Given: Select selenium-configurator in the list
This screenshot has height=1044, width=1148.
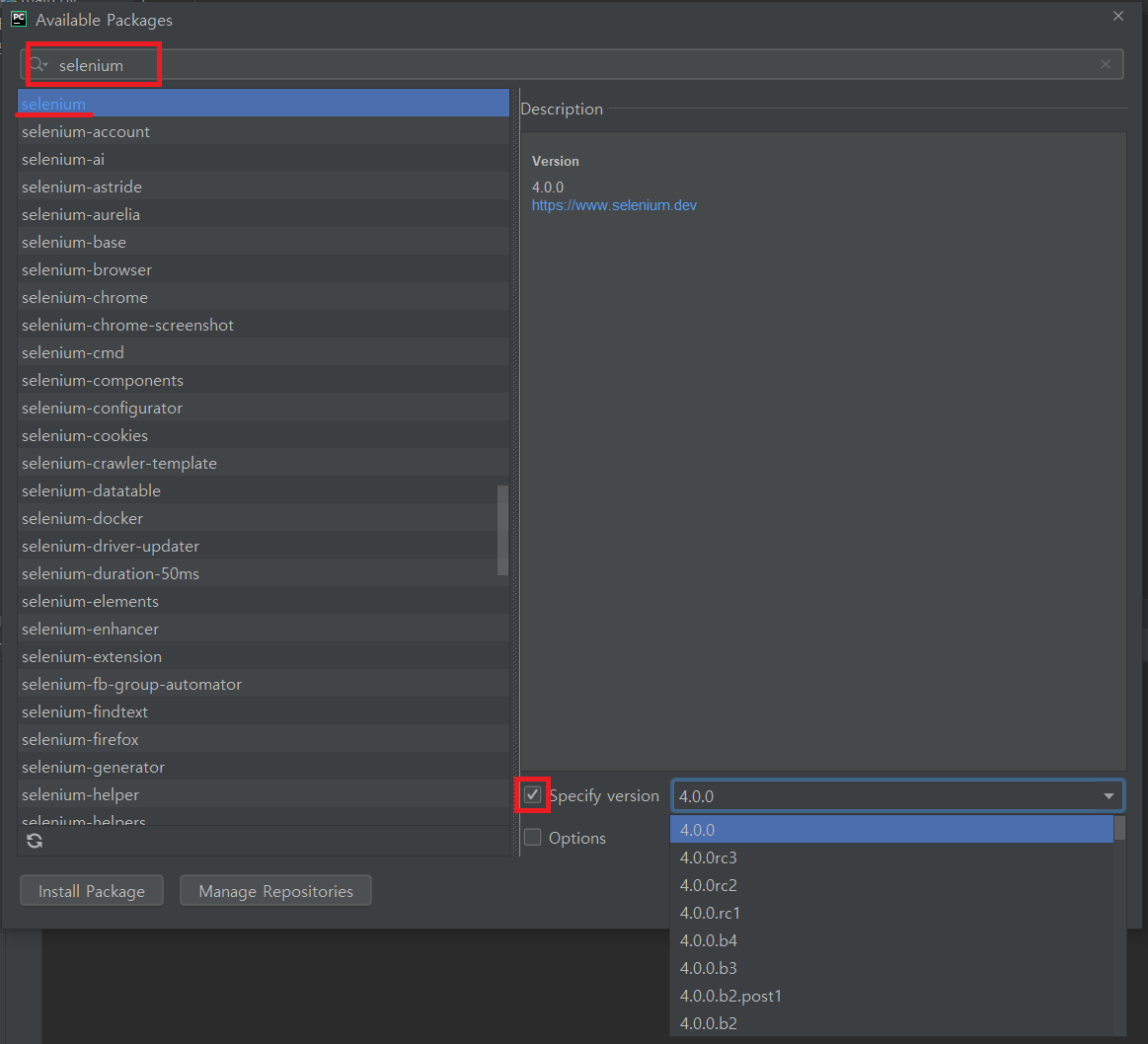Looking at the screenshot, I should [x=263, y=408].
